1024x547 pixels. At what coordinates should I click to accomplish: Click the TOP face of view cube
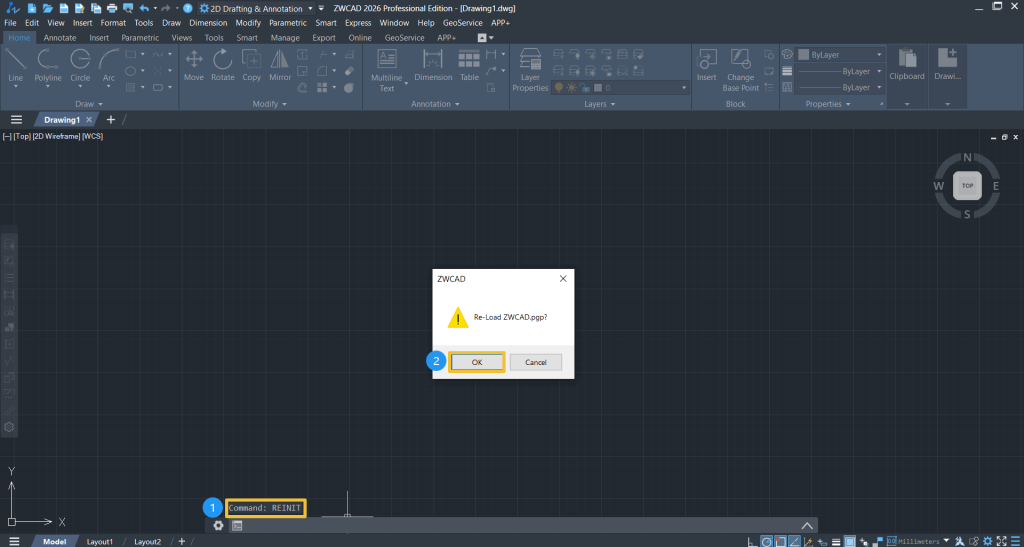click(x=966, y=186)
